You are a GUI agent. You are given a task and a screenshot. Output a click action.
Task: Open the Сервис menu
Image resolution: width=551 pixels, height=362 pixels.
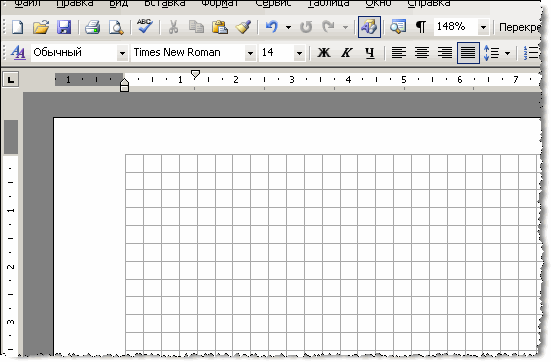[x=273, y=3]
